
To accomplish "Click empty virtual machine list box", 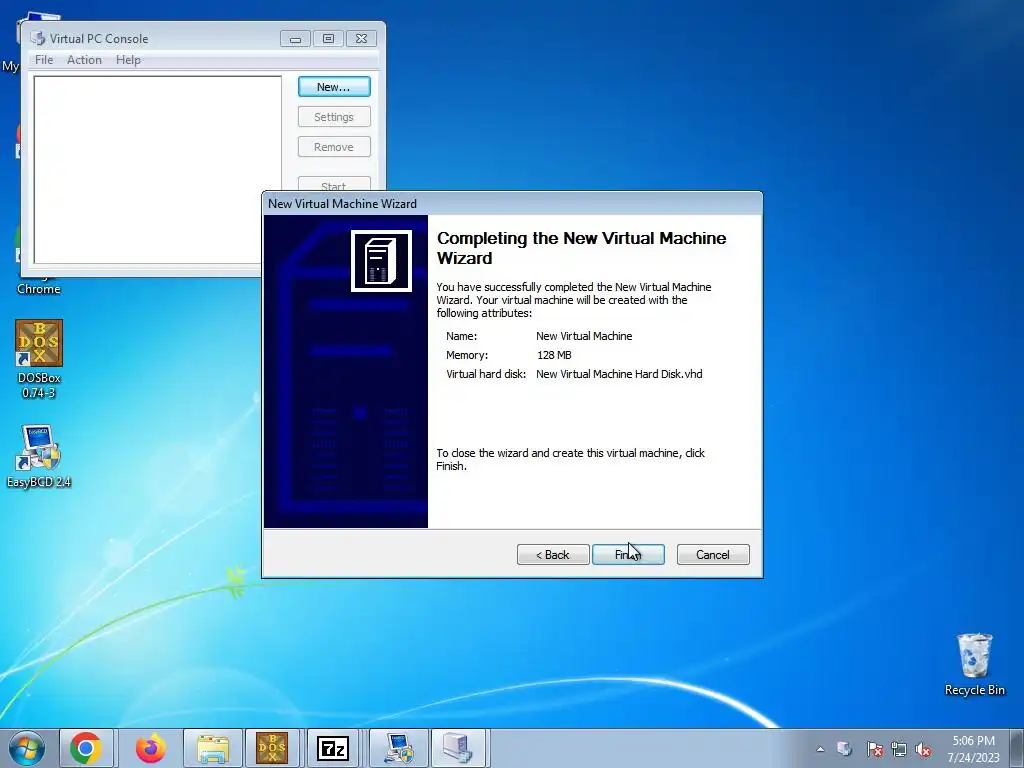I will click(x=157, y=170).
